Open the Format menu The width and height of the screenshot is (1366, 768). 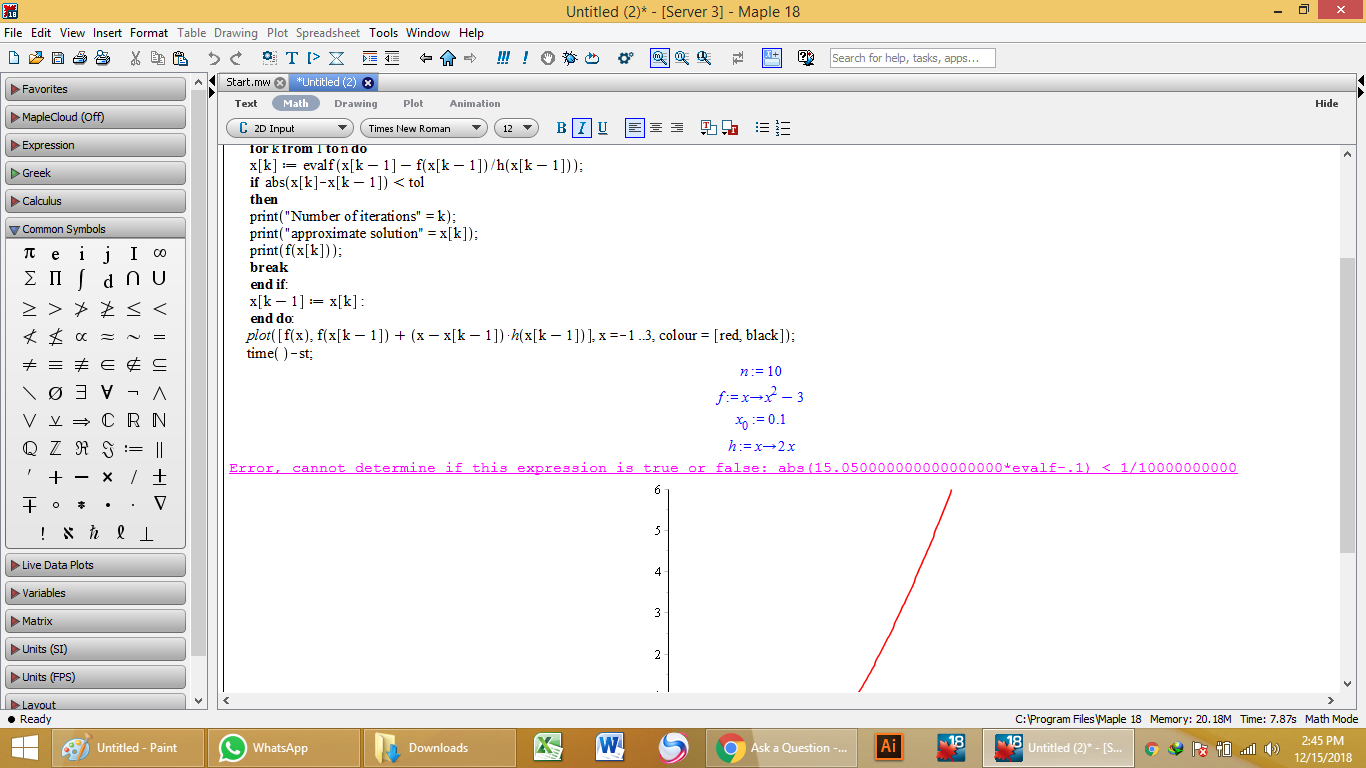149,33
